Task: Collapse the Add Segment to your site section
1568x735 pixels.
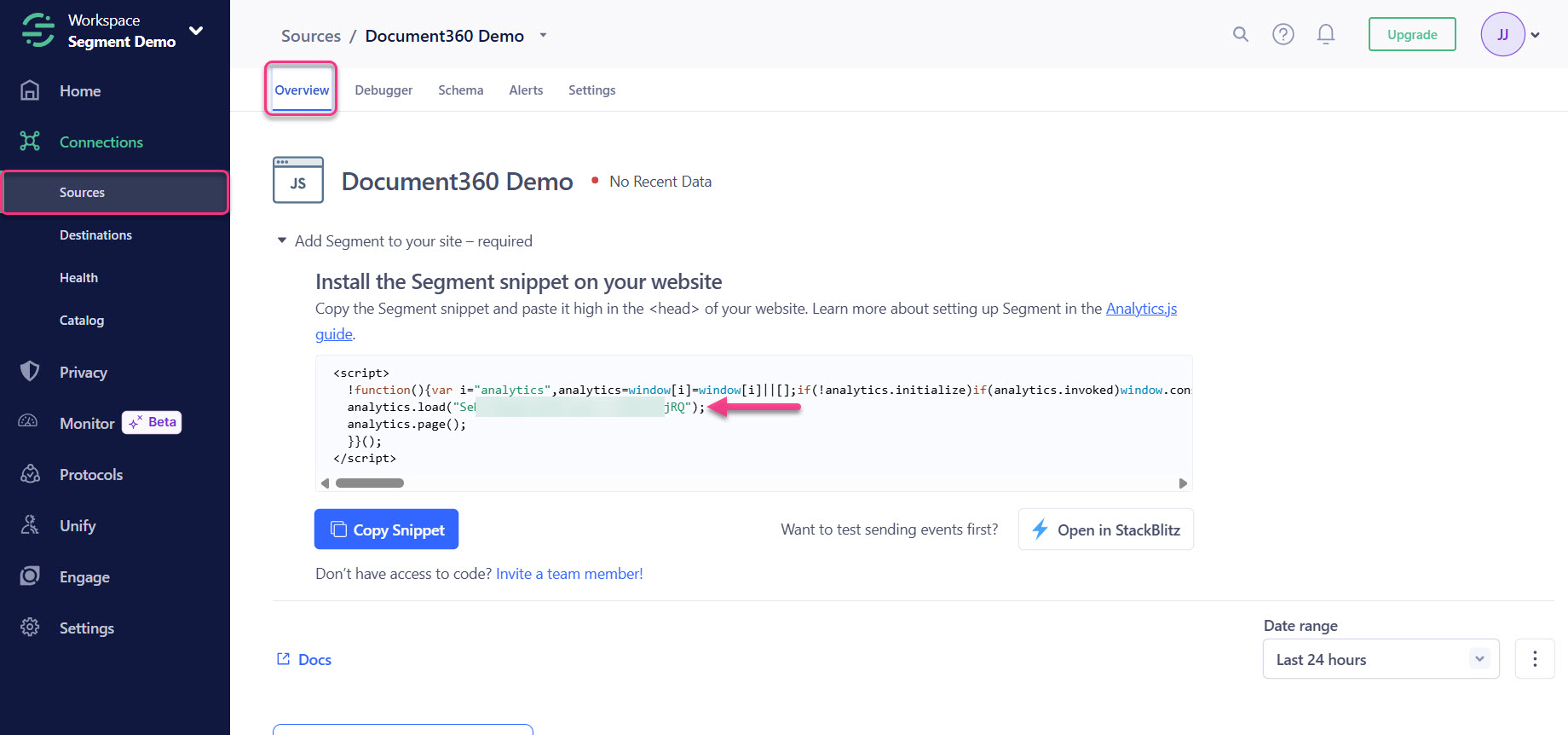Action: (x=282, y=240)
